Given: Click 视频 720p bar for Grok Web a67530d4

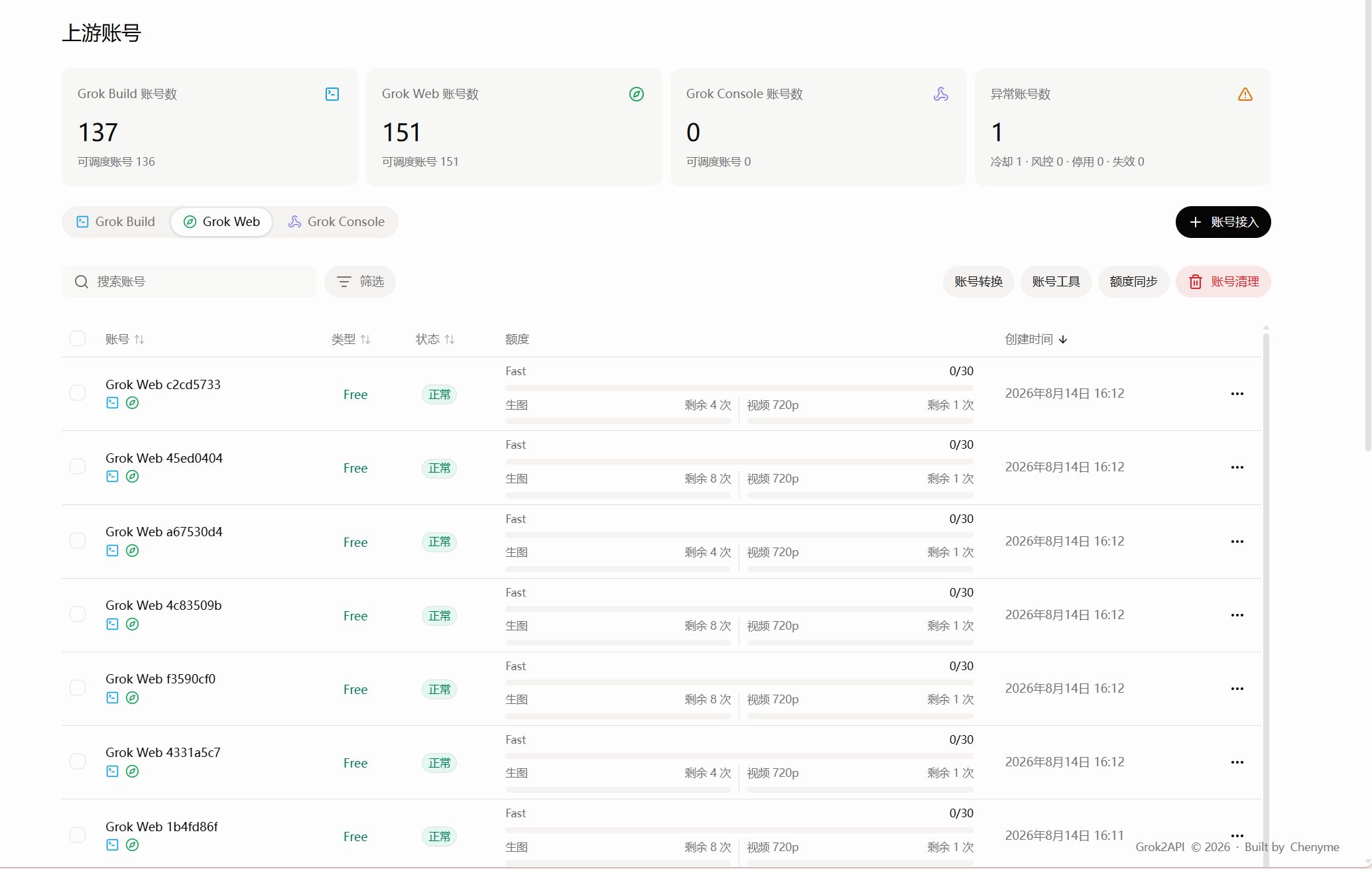Looking at the screenshot, I should point(860,569).
